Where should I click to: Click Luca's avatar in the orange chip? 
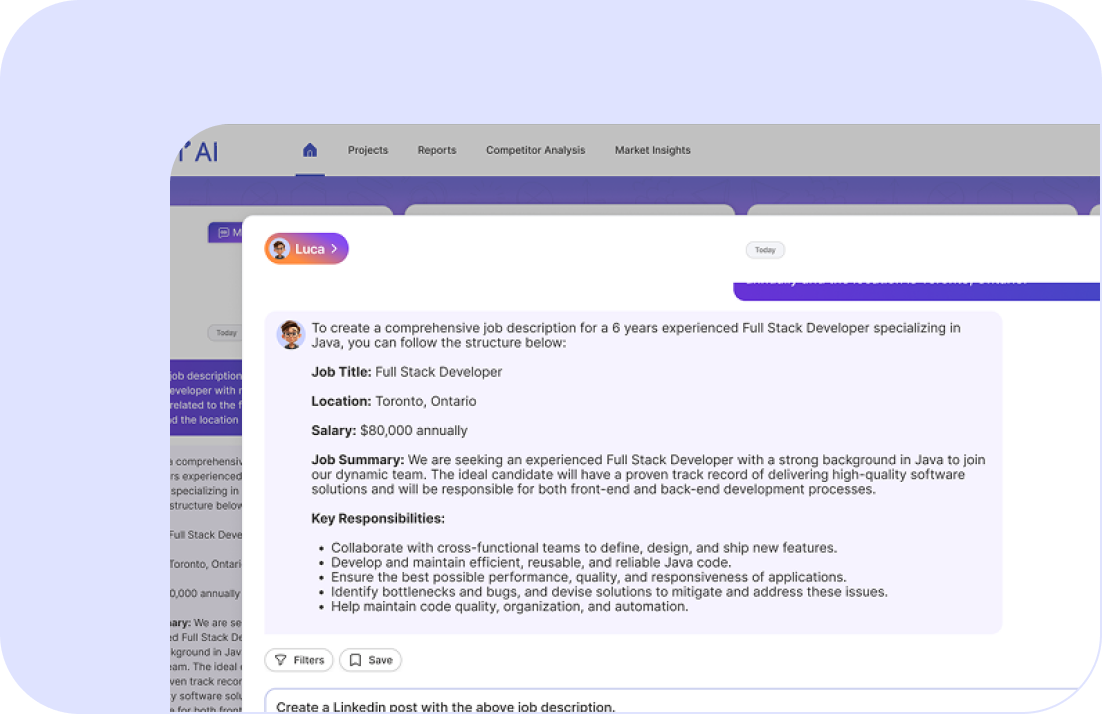click(x=280, y=249)
